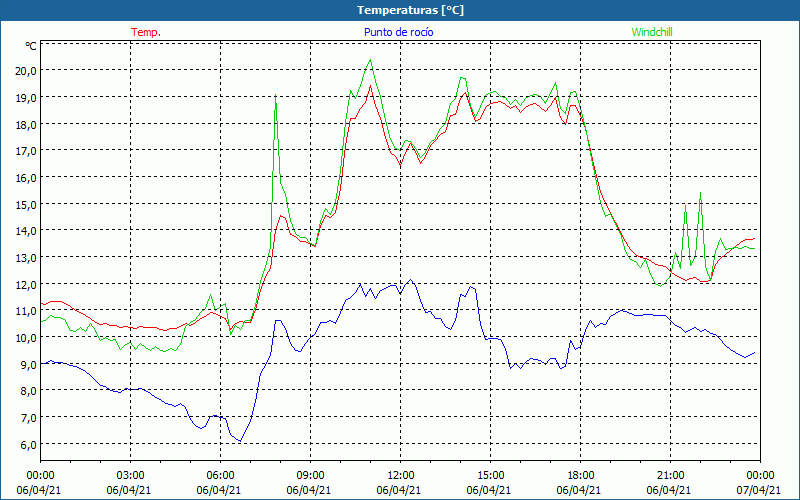Click the 15:00 time axis label
The width and height of the screenshot is (800, 500).
tap(490, 475)
